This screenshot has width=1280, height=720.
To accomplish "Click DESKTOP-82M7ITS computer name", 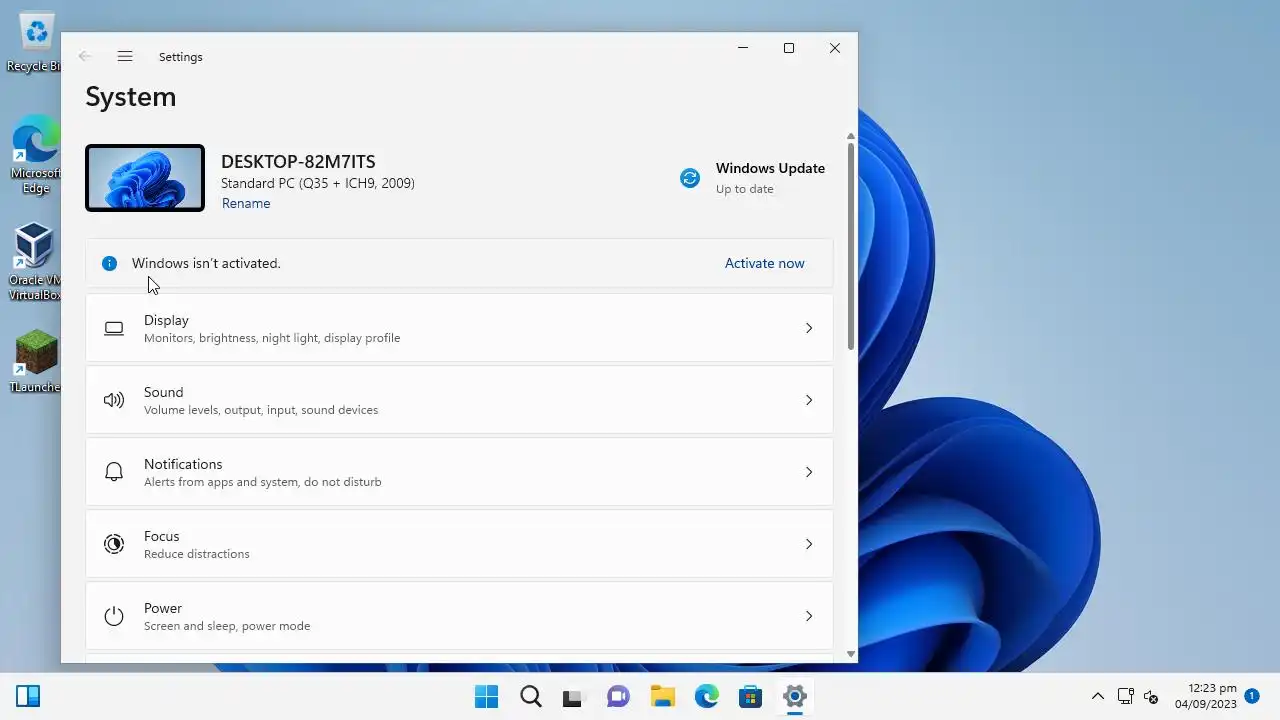I will 298,161.
